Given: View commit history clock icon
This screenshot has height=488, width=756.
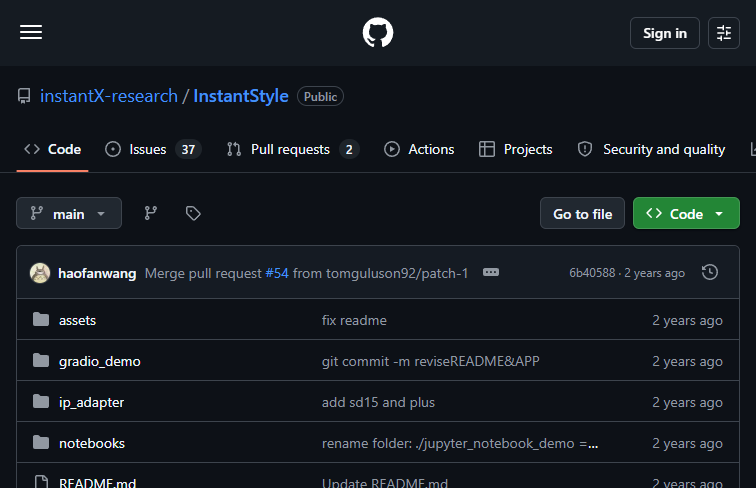Looking at the screenshot, I should tap(710, 272).
